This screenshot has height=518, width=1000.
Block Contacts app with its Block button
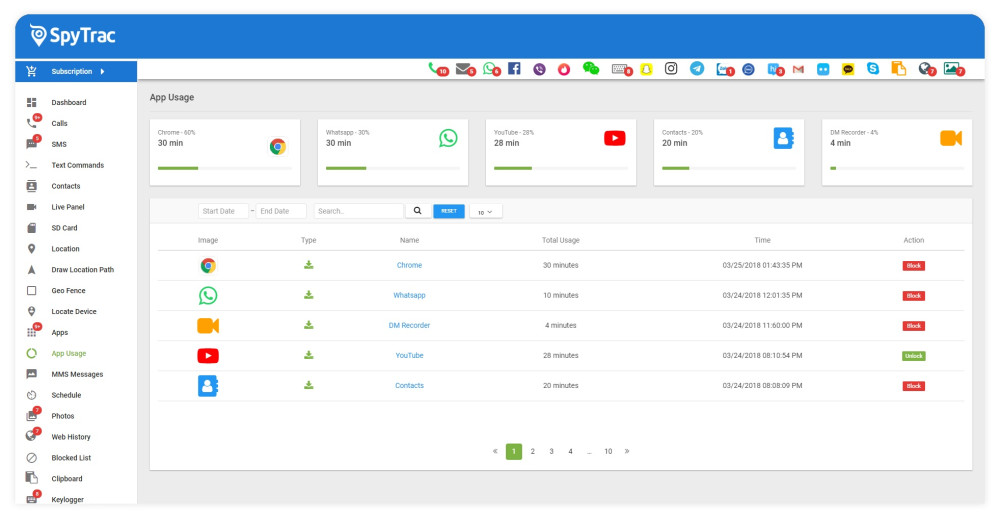click(x=913, y=386)
